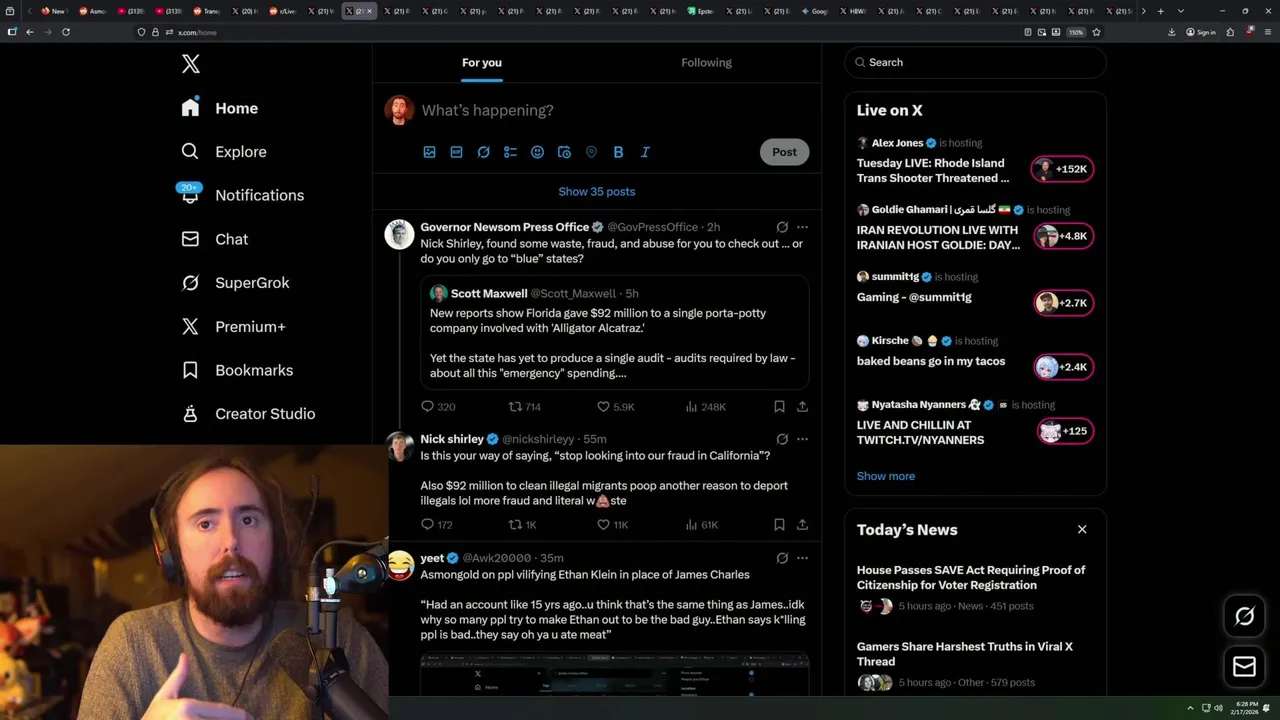Add media image to the post
The image size is (1280, 720).
(429, 152)
